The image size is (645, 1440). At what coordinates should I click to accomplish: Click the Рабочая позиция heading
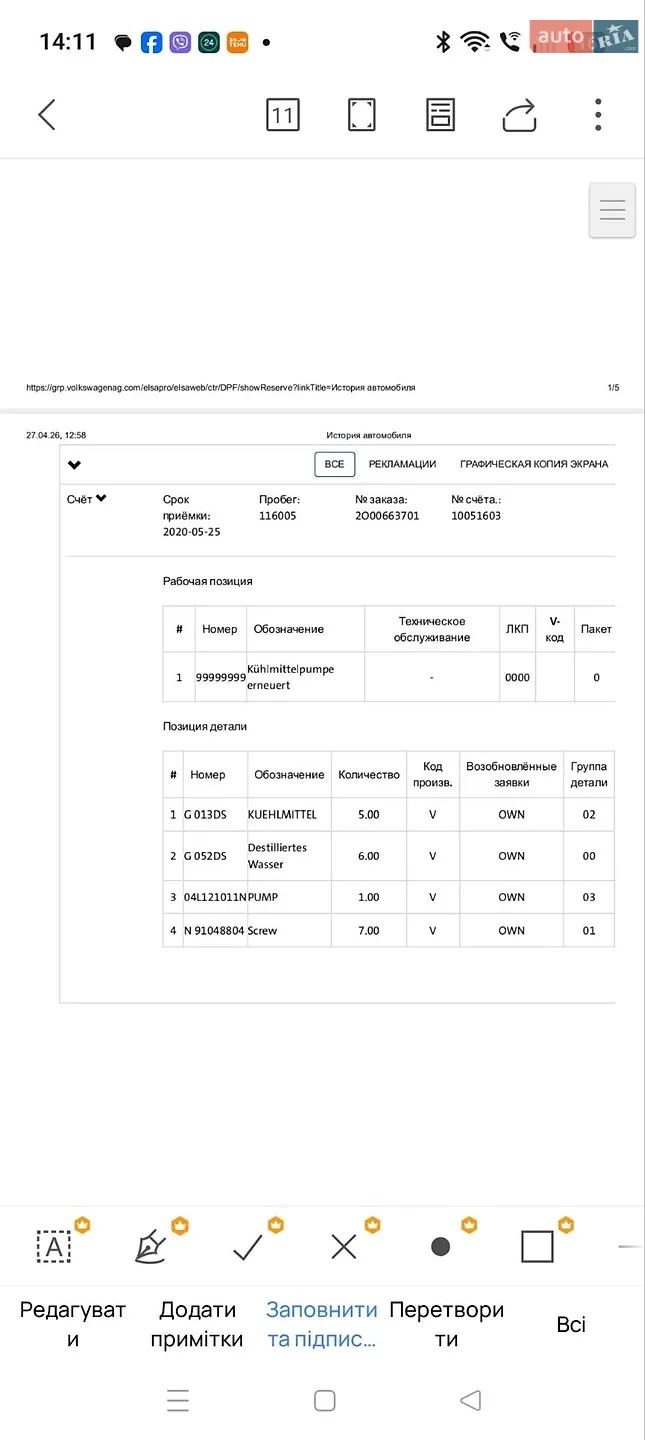click(208, 581)
